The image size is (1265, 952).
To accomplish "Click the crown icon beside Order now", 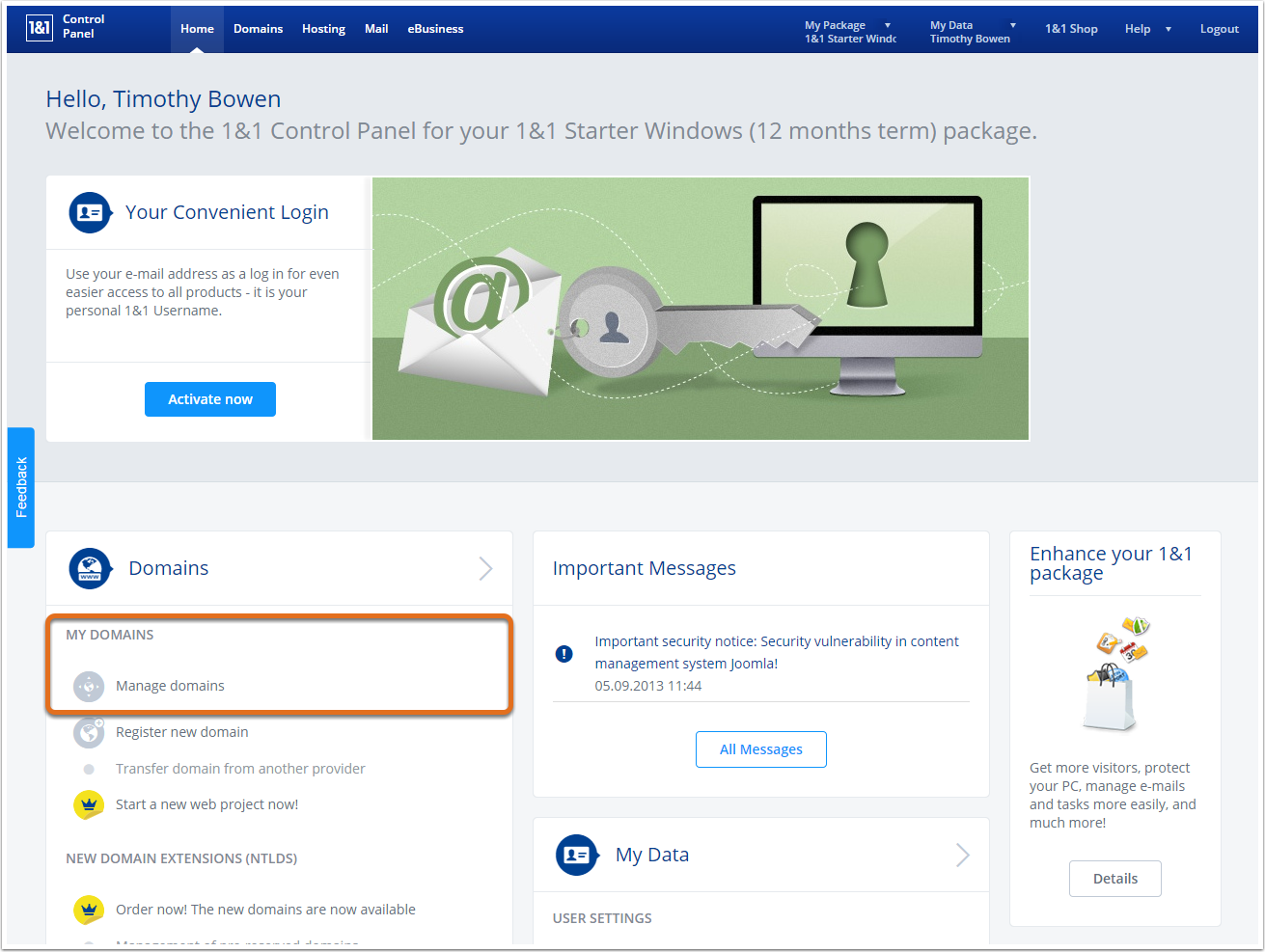I will [89, 910].
